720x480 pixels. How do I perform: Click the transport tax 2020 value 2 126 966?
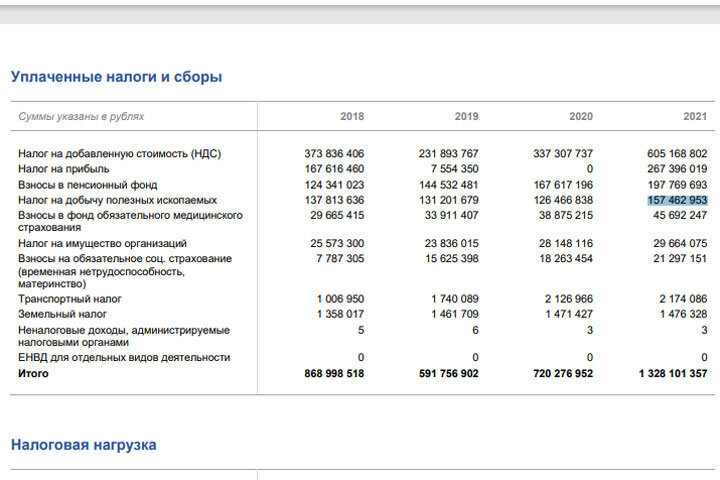click(569, 299)
